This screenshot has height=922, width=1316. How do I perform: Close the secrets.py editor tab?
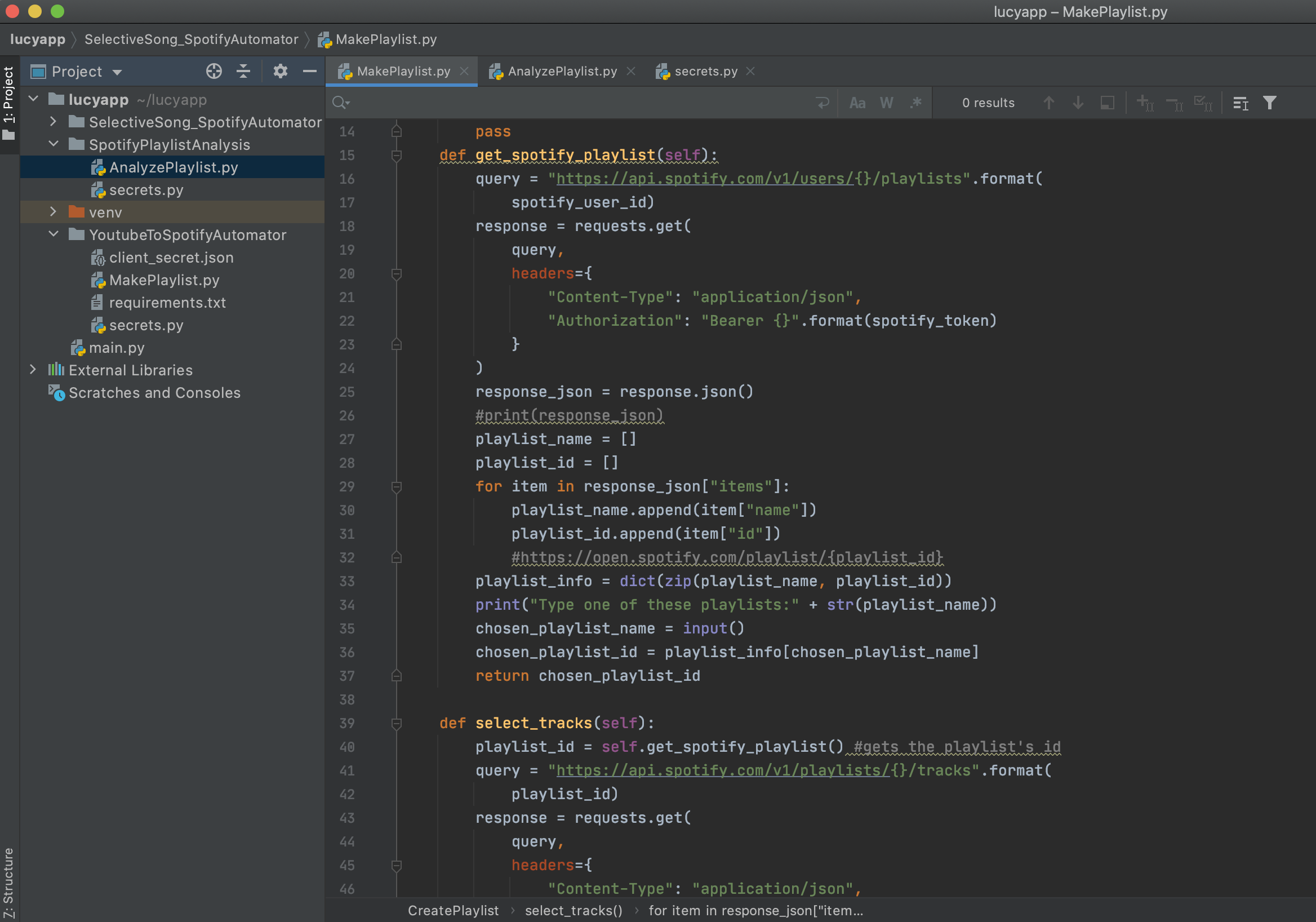pyautogui.click(x=750, y=71)
